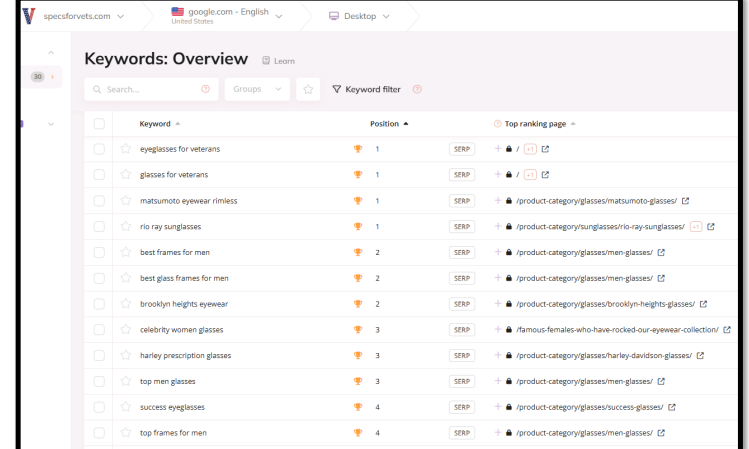Click the help icon next to Keyword filter
Viewport: 749px width, 449px height.
tap(417, 89)
